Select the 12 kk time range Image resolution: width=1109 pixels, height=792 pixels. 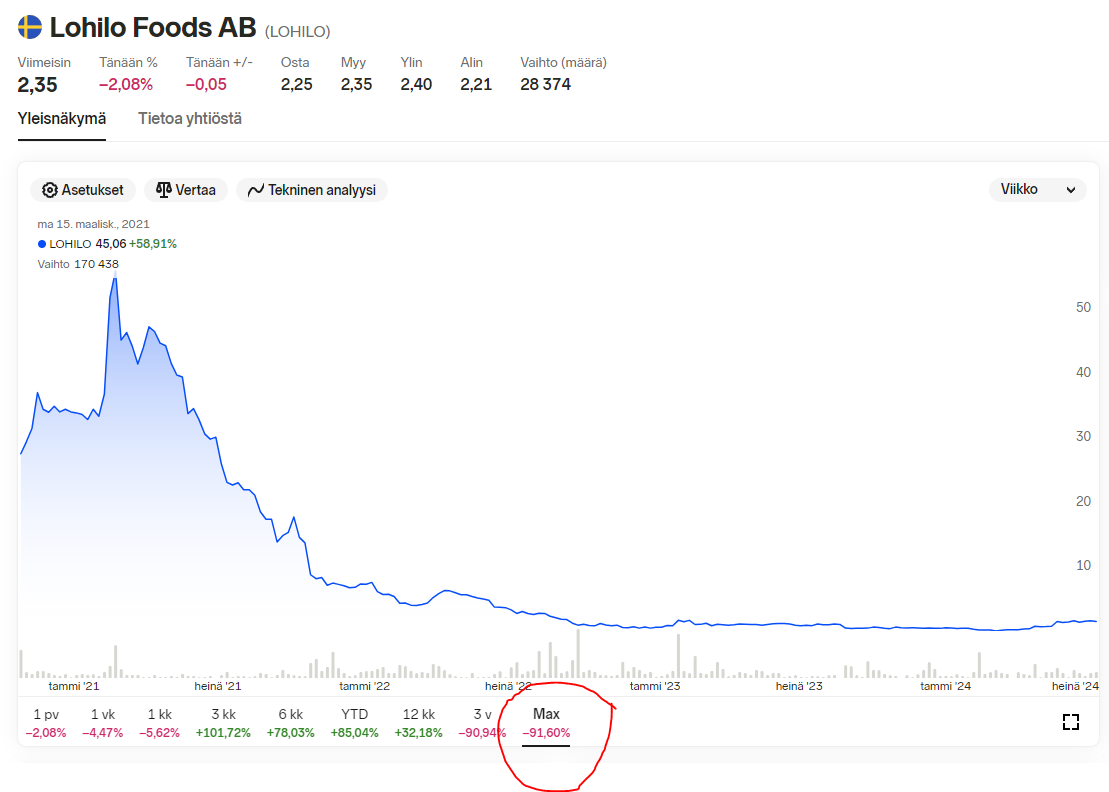click(419, 723)
